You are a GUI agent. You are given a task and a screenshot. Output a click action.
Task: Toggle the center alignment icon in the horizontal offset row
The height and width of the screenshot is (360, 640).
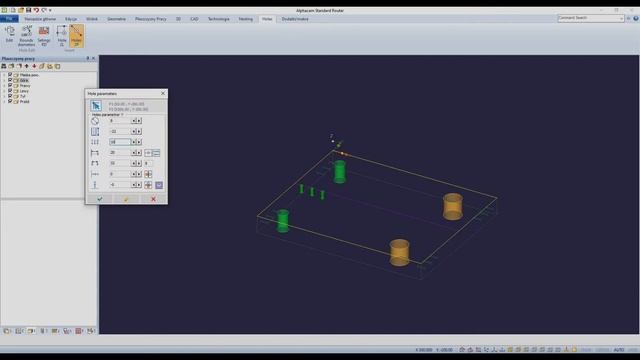(148, 174)
